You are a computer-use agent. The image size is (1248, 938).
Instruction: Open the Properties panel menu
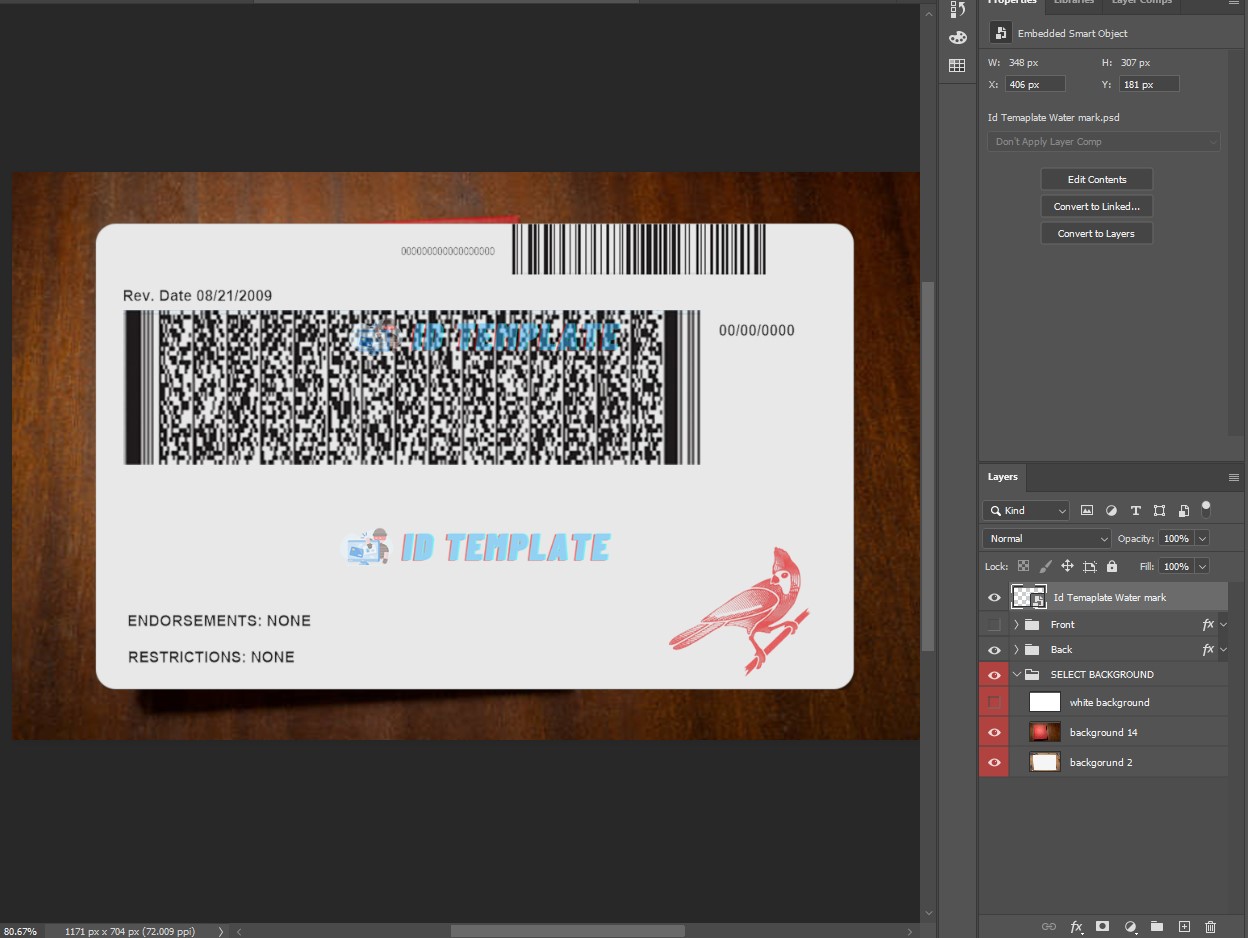1234,3
